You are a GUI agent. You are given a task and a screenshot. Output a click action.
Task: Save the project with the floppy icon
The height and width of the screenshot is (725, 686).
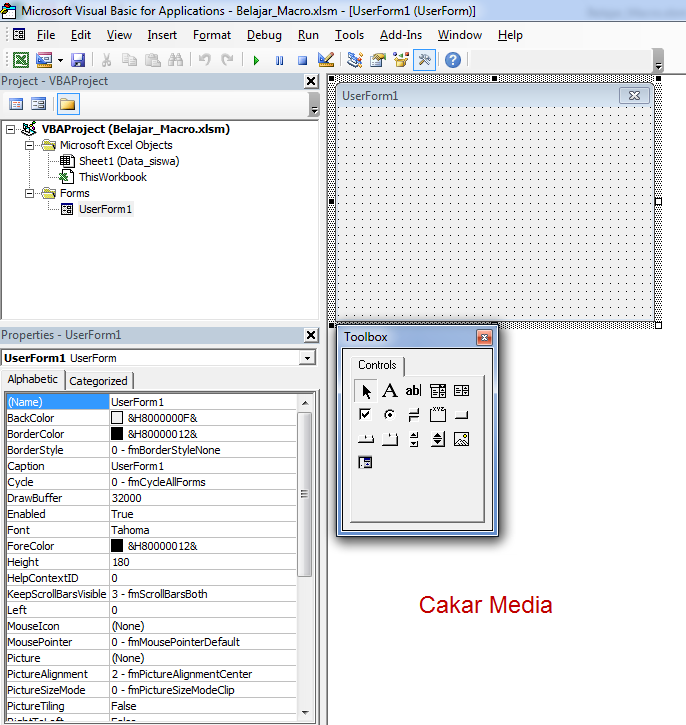coord(78,60)
